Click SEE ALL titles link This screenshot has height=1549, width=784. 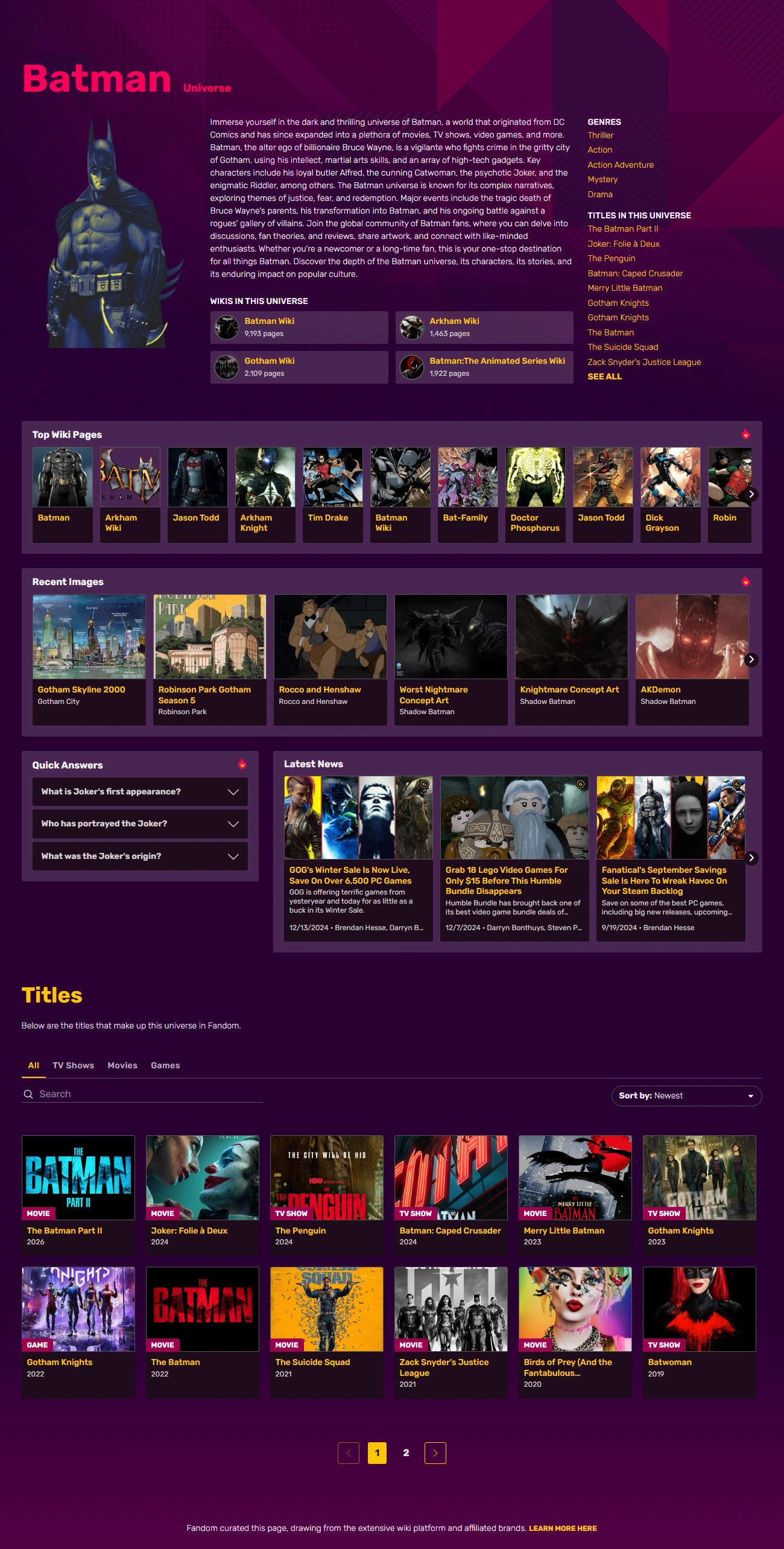[605, 376]
